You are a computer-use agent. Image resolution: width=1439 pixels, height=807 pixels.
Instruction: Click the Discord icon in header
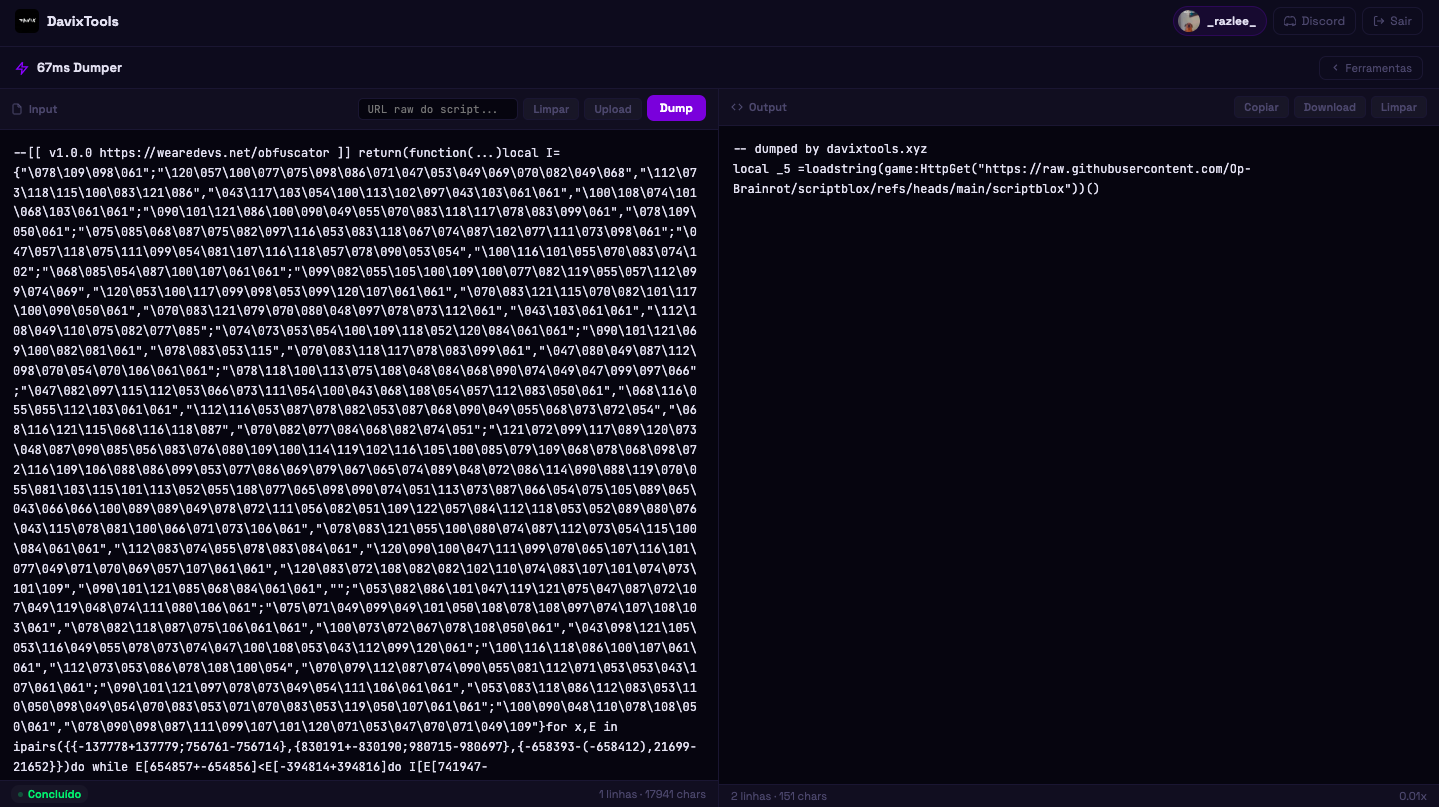pyautogui.click(x=1290, y=21)
